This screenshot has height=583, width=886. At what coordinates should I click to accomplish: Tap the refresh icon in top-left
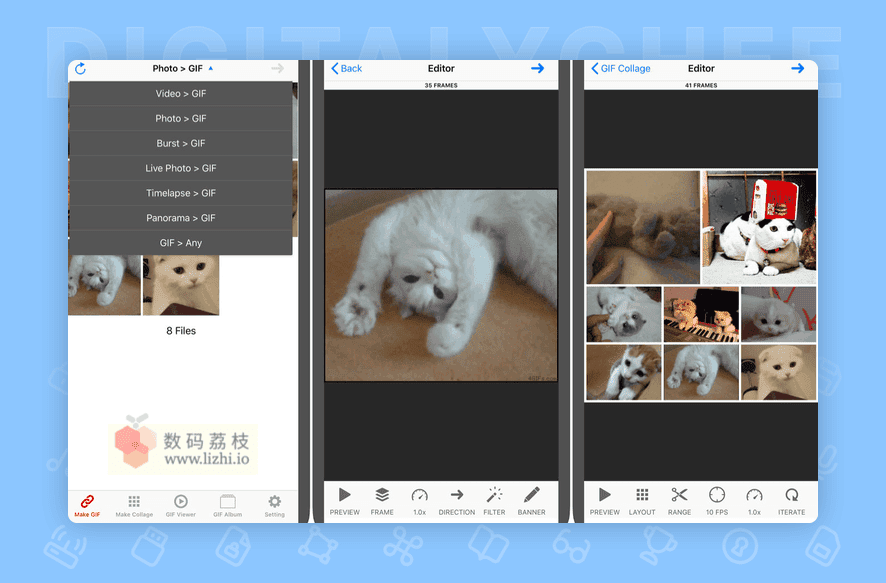pyautogui.click(x=80, y=68)
